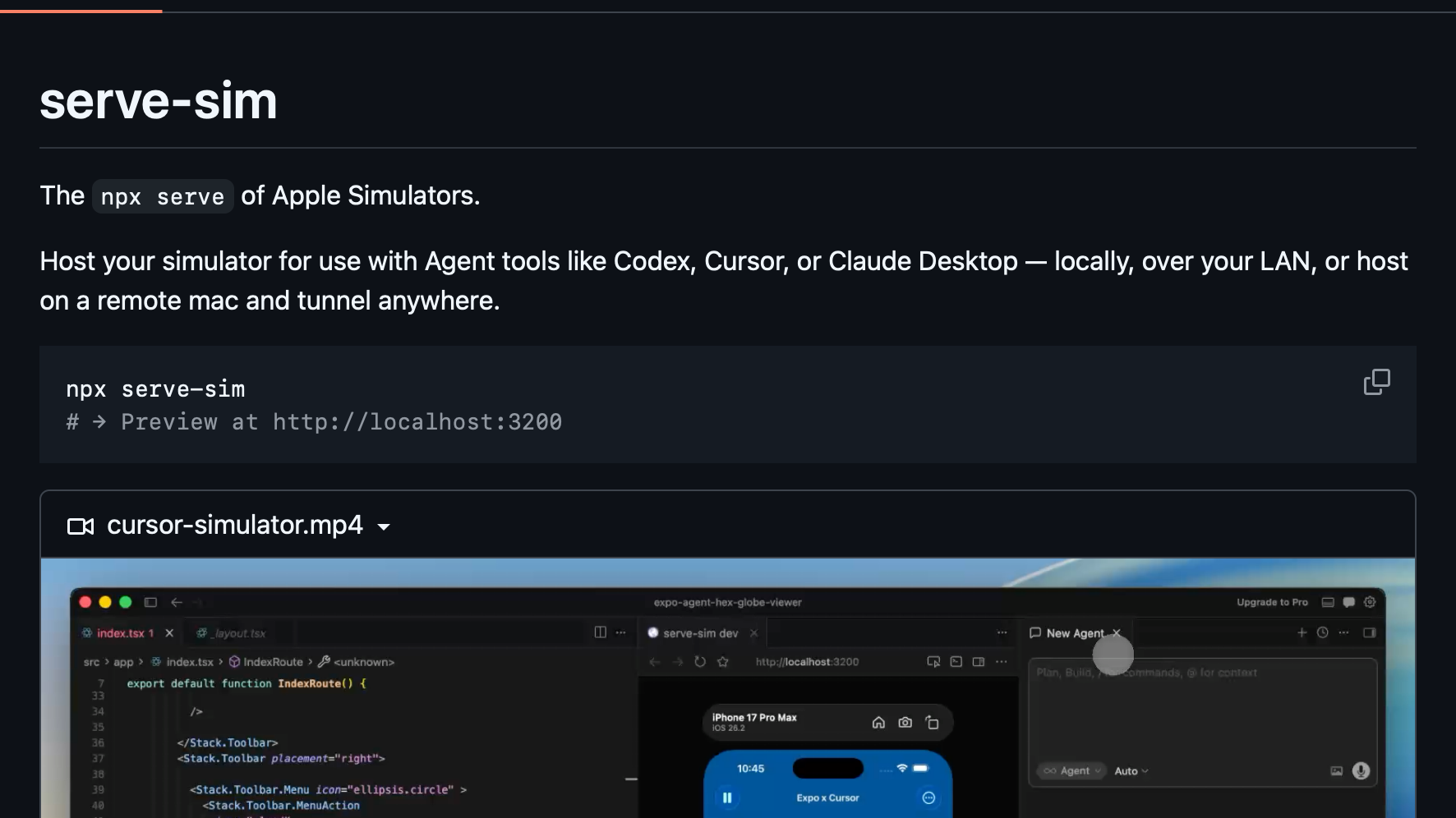The height and width of the screenshot is (818, 1456).
Task: Open the chat bubble icon in title bar
Action: (x=1348, y=602)
